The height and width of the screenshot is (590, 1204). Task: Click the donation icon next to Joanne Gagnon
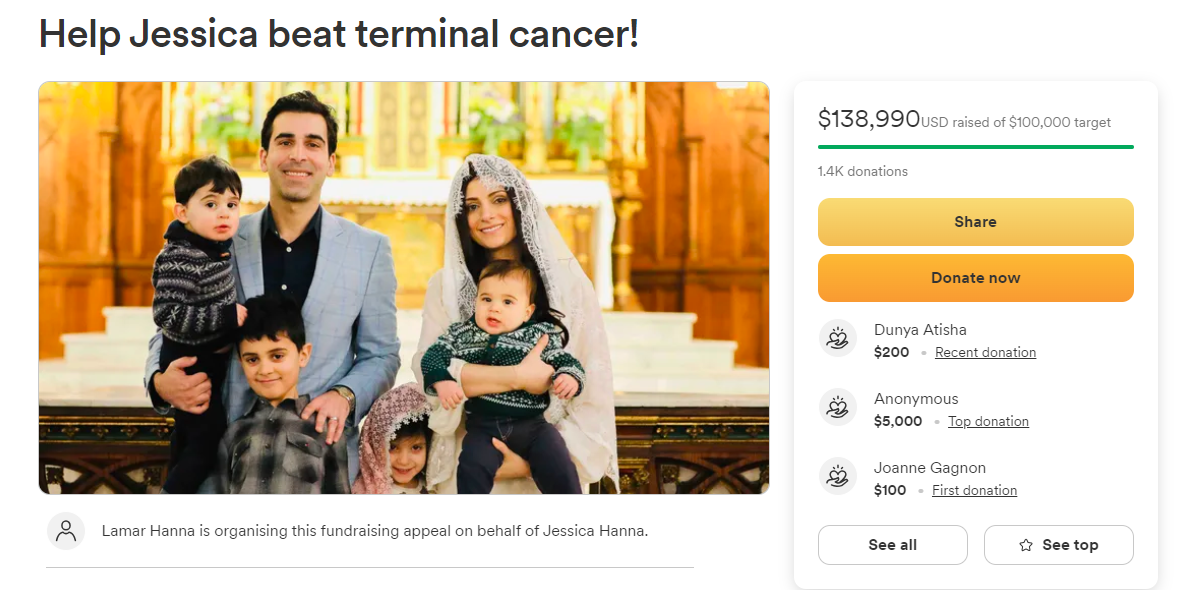click(x=838, y=476)
